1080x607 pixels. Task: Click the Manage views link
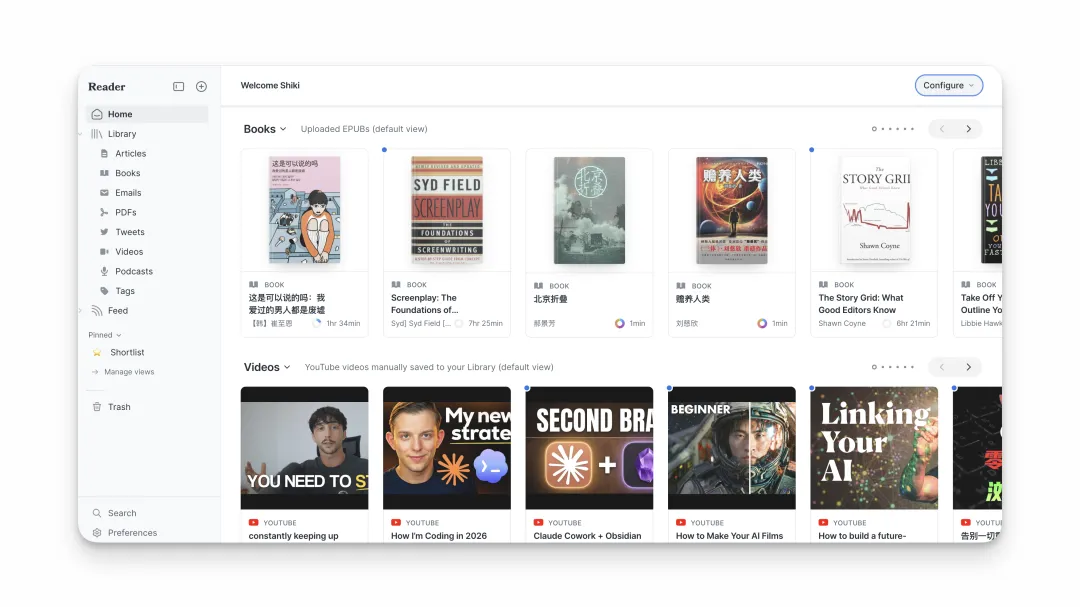click(x=129, y=372)
